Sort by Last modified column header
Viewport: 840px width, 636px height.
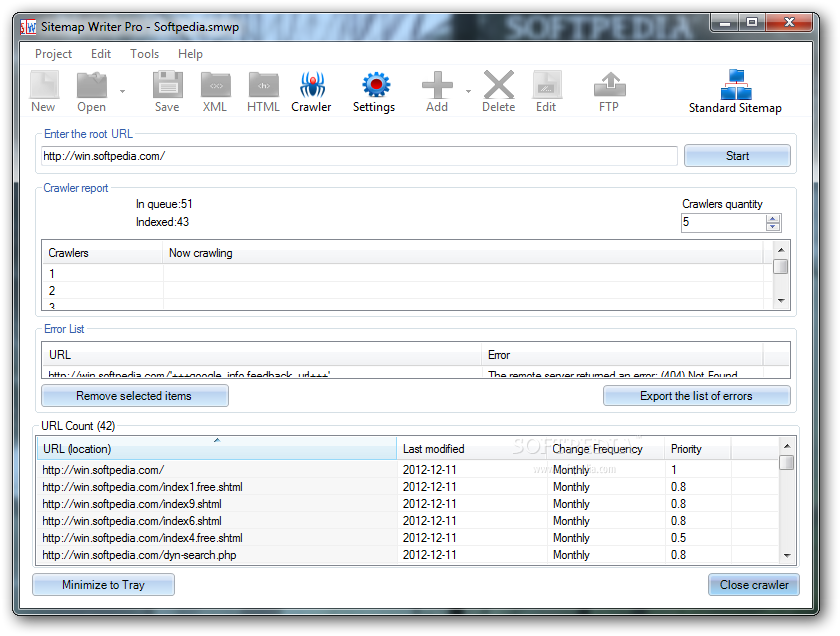point(472,448)
